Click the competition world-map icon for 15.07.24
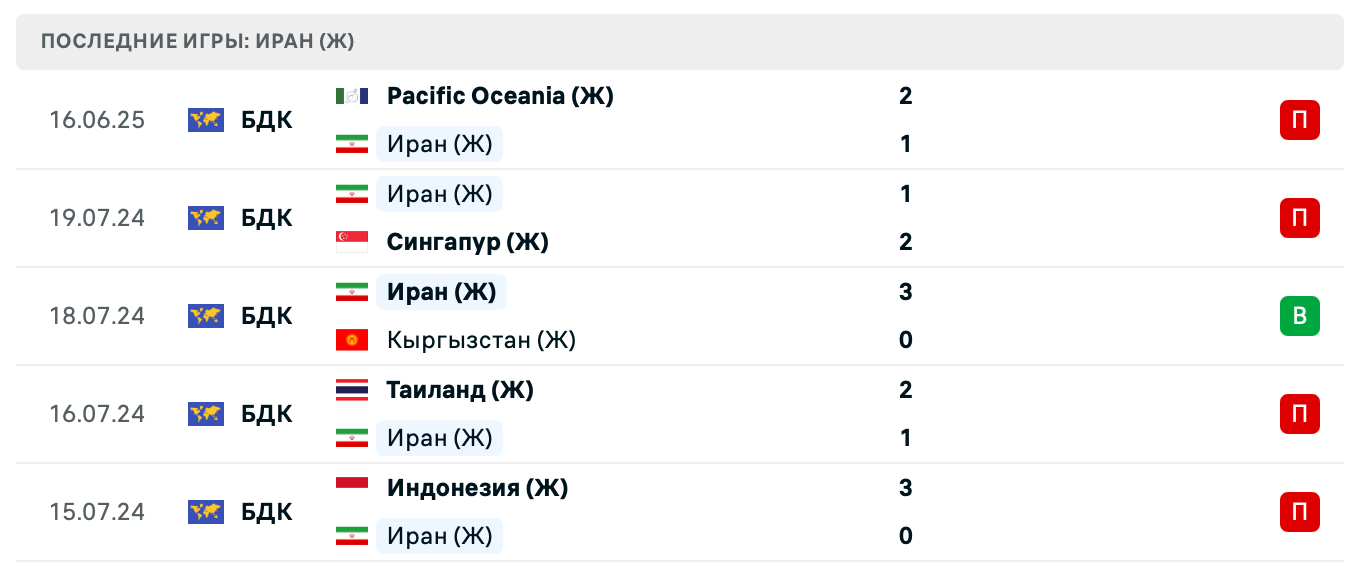Screen dimensions: 1360x576 (206, 512)
